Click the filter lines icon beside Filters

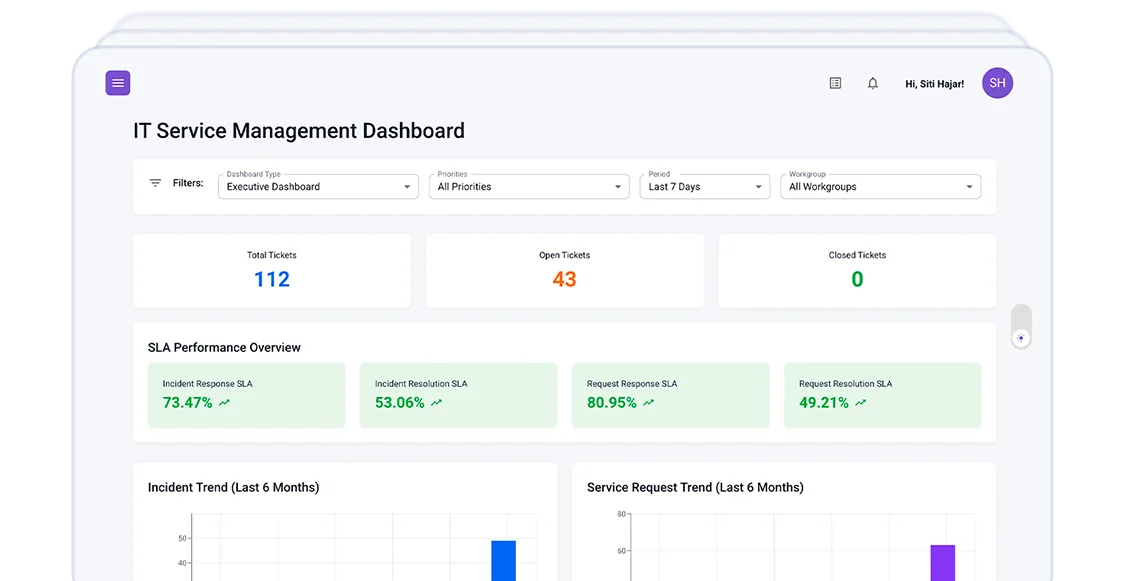coord(155,183)
